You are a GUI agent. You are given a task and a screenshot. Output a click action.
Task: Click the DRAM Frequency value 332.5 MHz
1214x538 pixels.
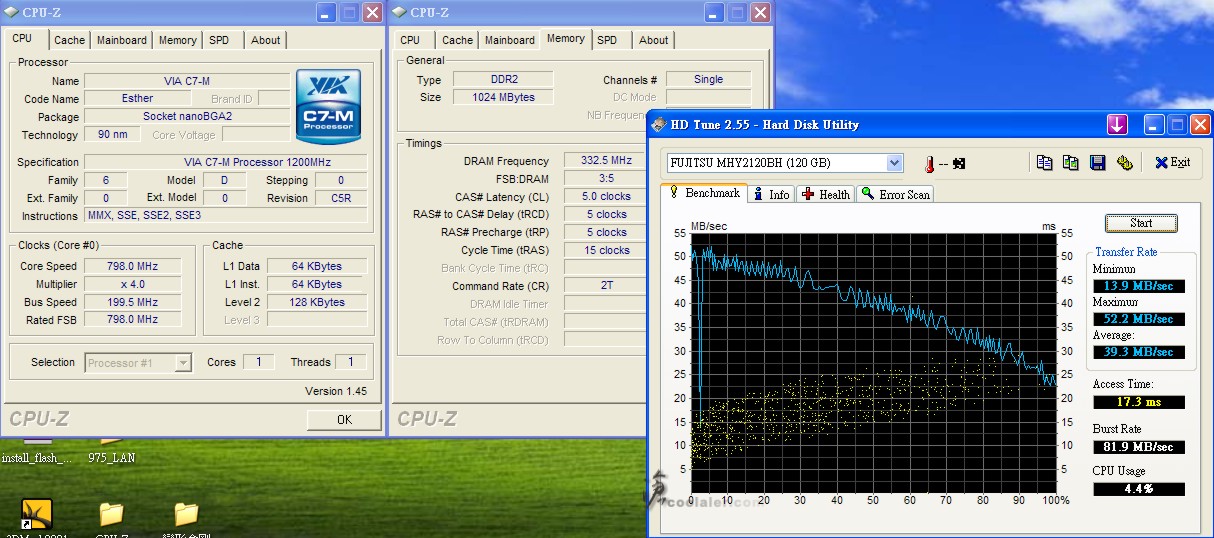606,160
